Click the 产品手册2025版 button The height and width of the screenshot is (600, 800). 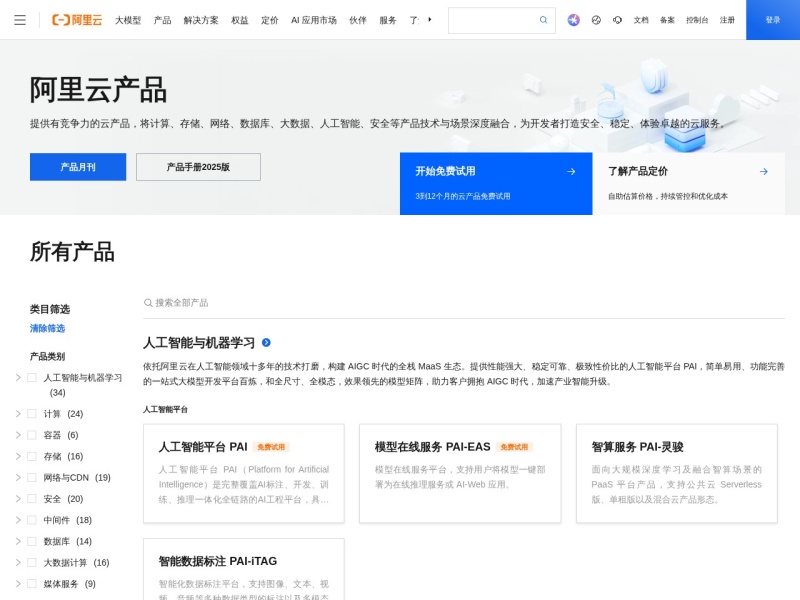pyautogui.click(x=198, y=167)
